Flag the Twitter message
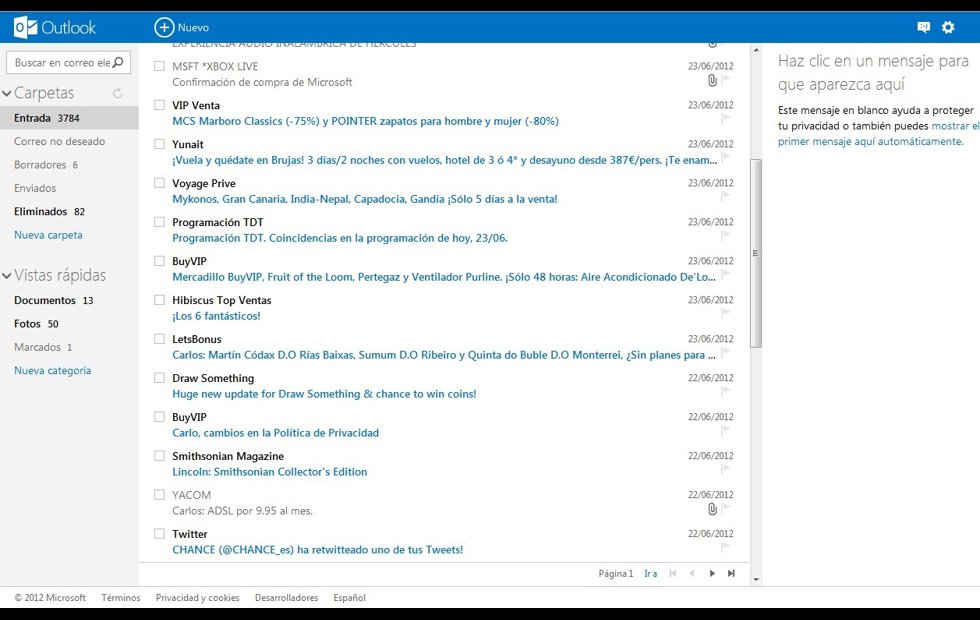980x620 pixels. click(x=726, y=548)
